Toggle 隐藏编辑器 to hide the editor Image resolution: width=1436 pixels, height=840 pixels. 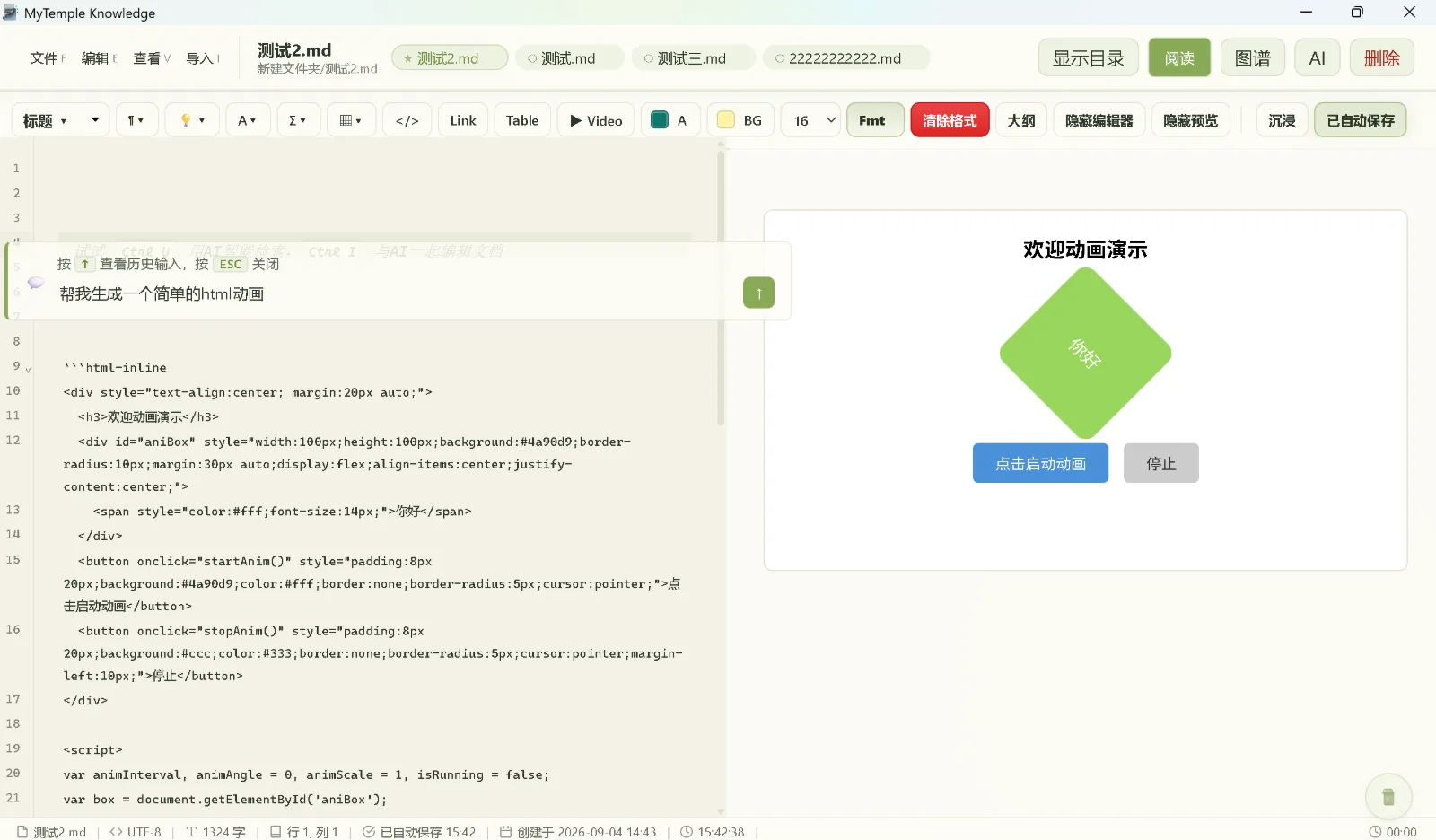pyautogui.click(x=1099, y=120)
